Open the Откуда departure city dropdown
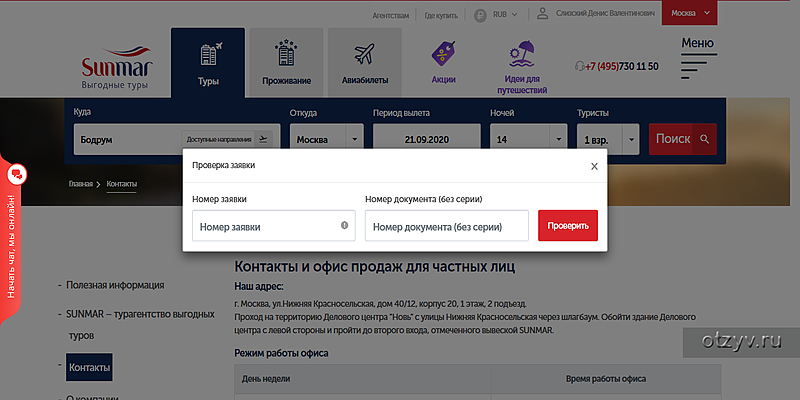Screen dimensions: 800x400 point(326,139)
